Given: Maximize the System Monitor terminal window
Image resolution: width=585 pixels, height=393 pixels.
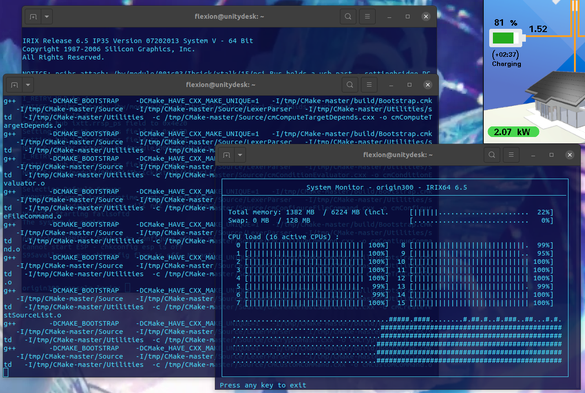Looking at the screenshot, I should pos(551,155).
